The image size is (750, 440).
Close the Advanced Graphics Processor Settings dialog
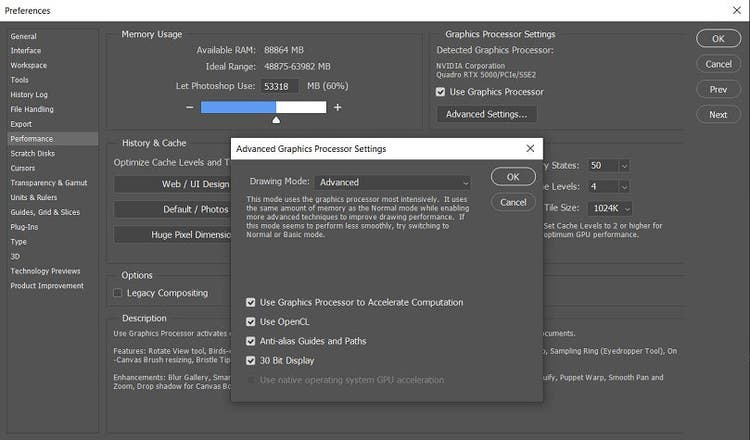pos(530,149)
